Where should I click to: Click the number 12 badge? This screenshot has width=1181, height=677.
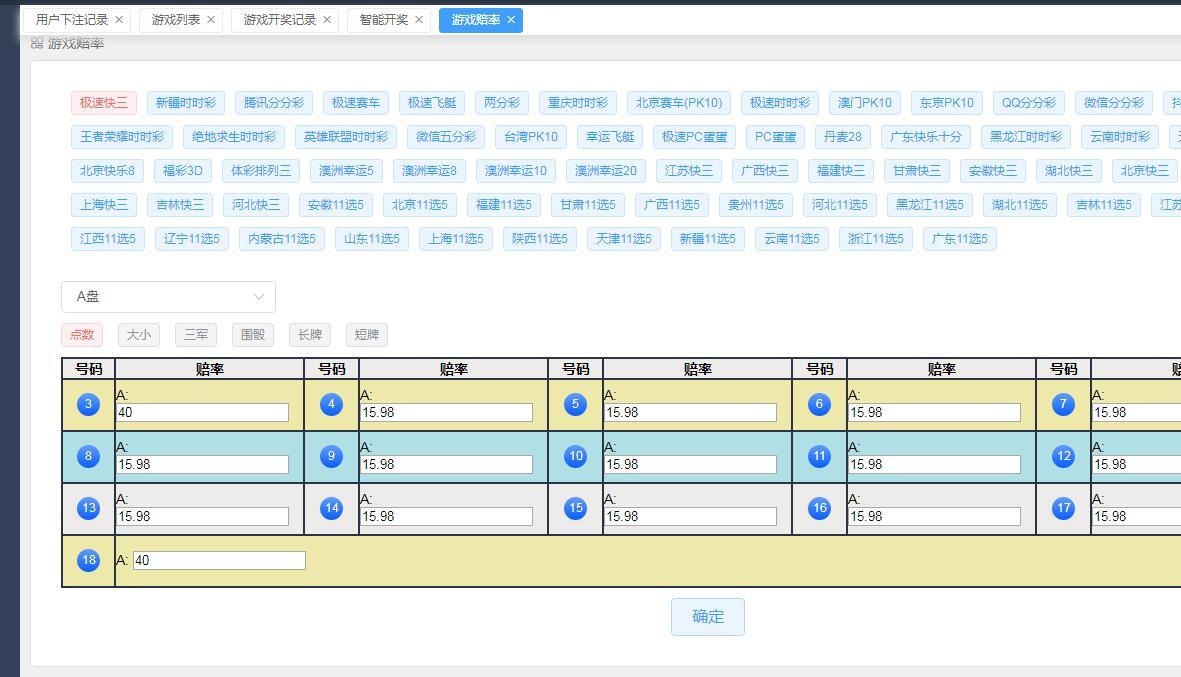(1062, 456)
